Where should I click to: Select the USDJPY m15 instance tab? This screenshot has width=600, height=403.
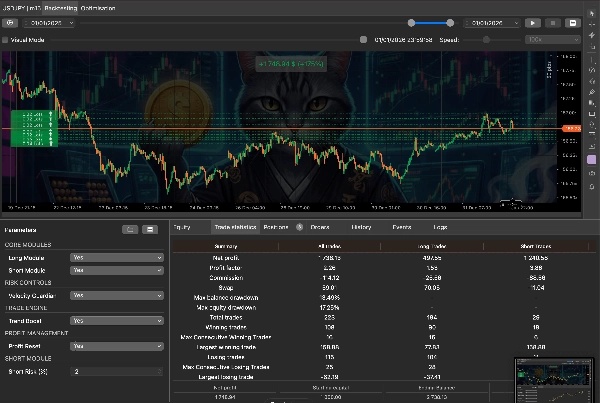[x=21, y=8]
